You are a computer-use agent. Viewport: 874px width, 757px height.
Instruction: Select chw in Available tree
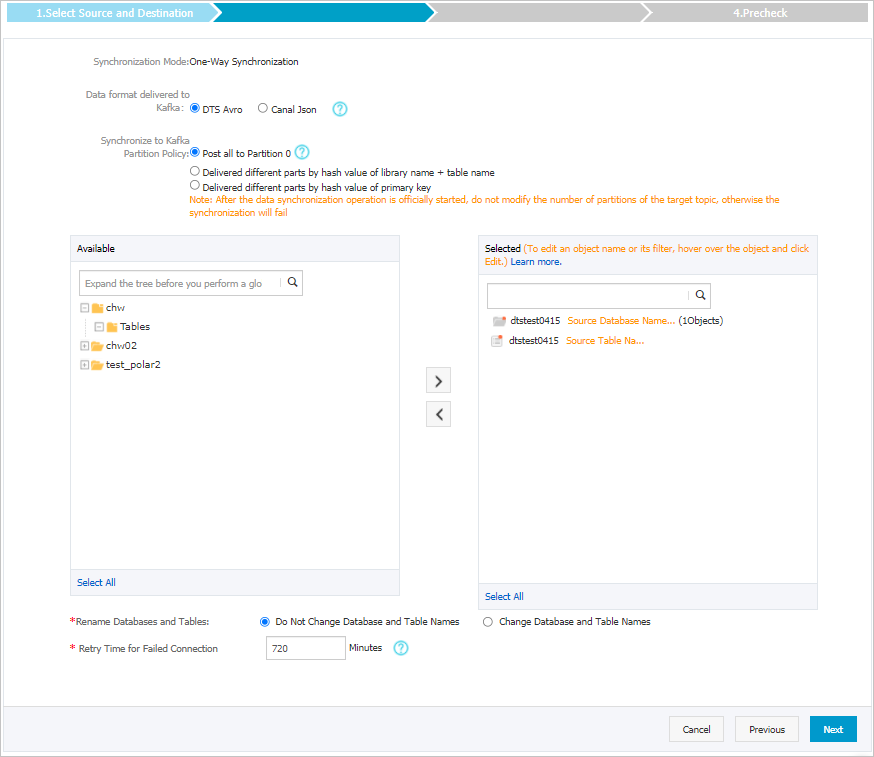[x=115, y=308]
